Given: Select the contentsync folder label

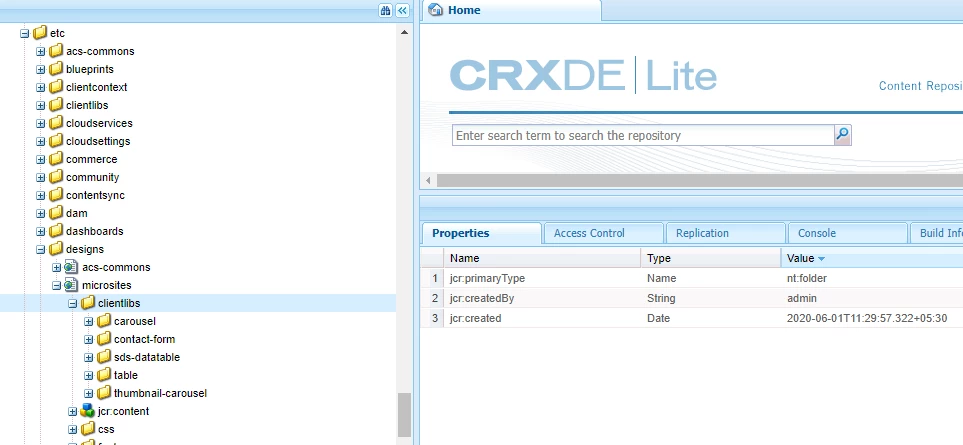Looking at the screenshot, I should click(x=95, y=195).
